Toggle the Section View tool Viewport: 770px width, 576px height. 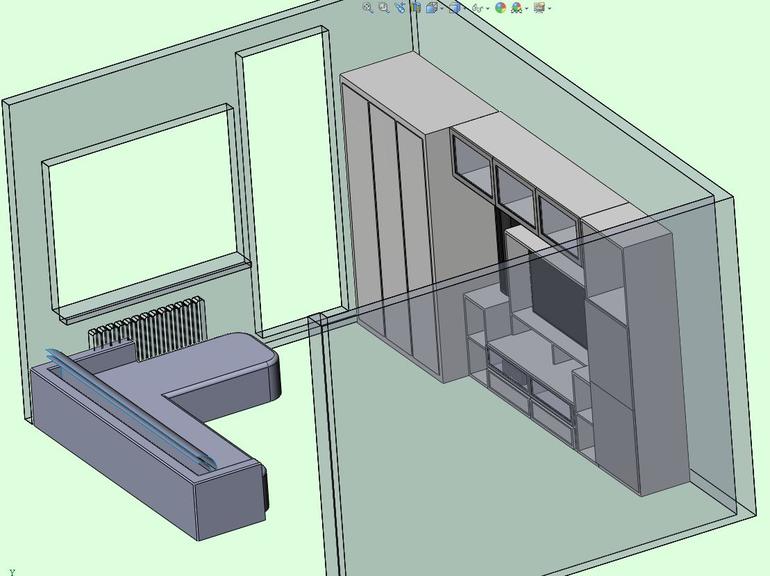[x=415, y=7]
